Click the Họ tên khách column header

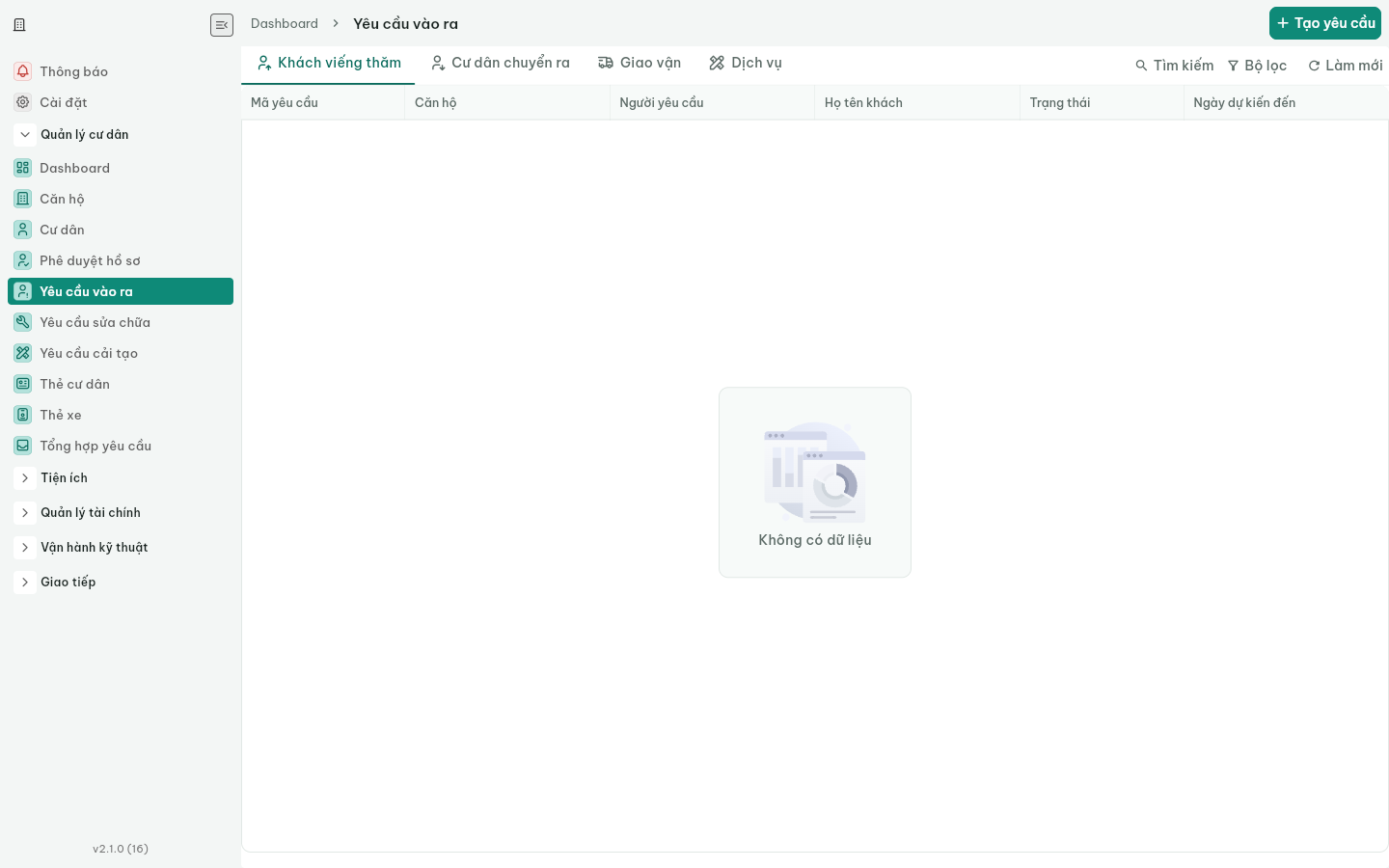point(917,102)
